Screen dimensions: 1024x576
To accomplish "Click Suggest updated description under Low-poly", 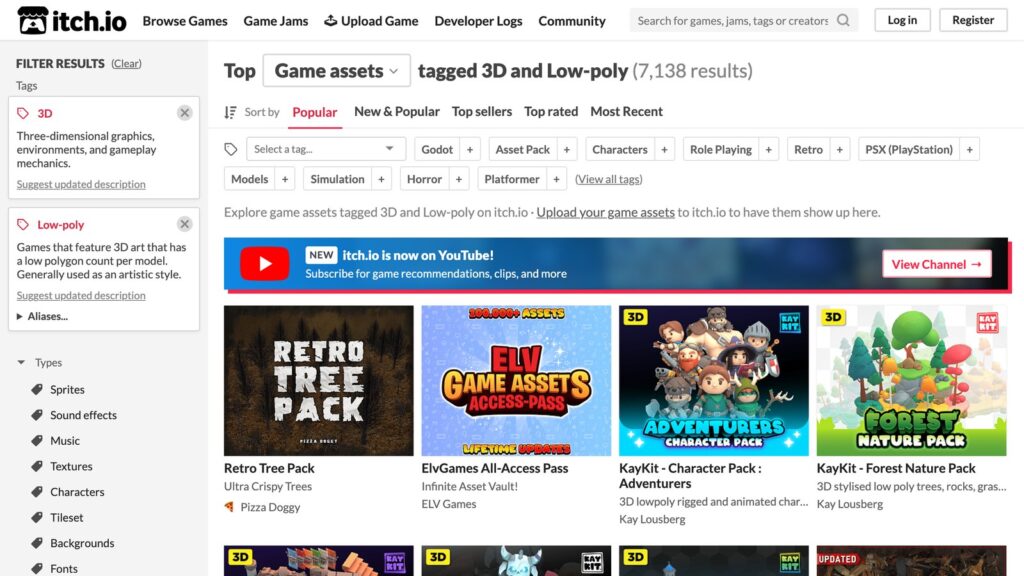I will [81, 295].
